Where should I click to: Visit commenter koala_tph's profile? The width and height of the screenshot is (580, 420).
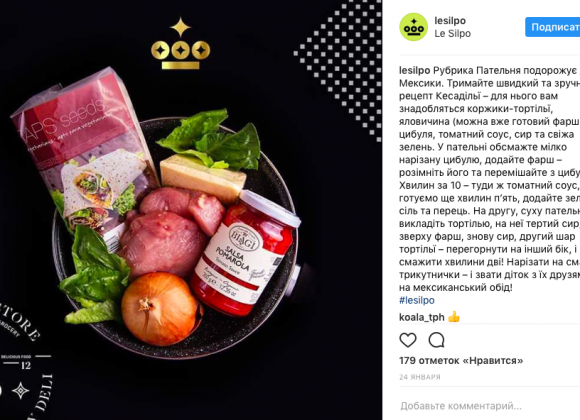click(422, 317)
